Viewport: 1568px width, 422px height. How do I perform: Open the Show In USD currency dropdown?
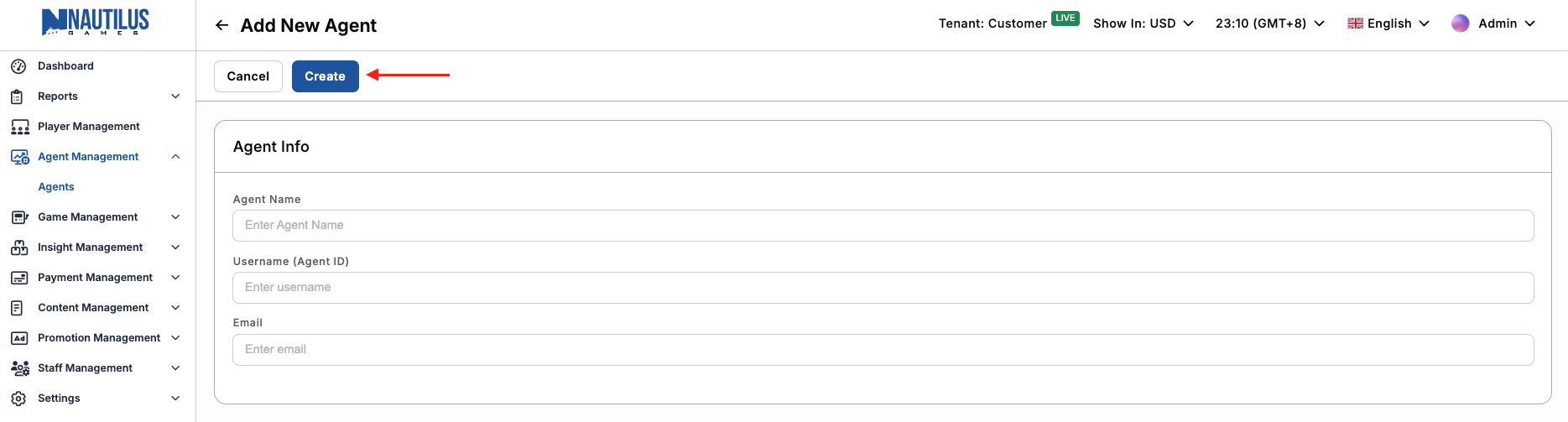point(1143,23)
